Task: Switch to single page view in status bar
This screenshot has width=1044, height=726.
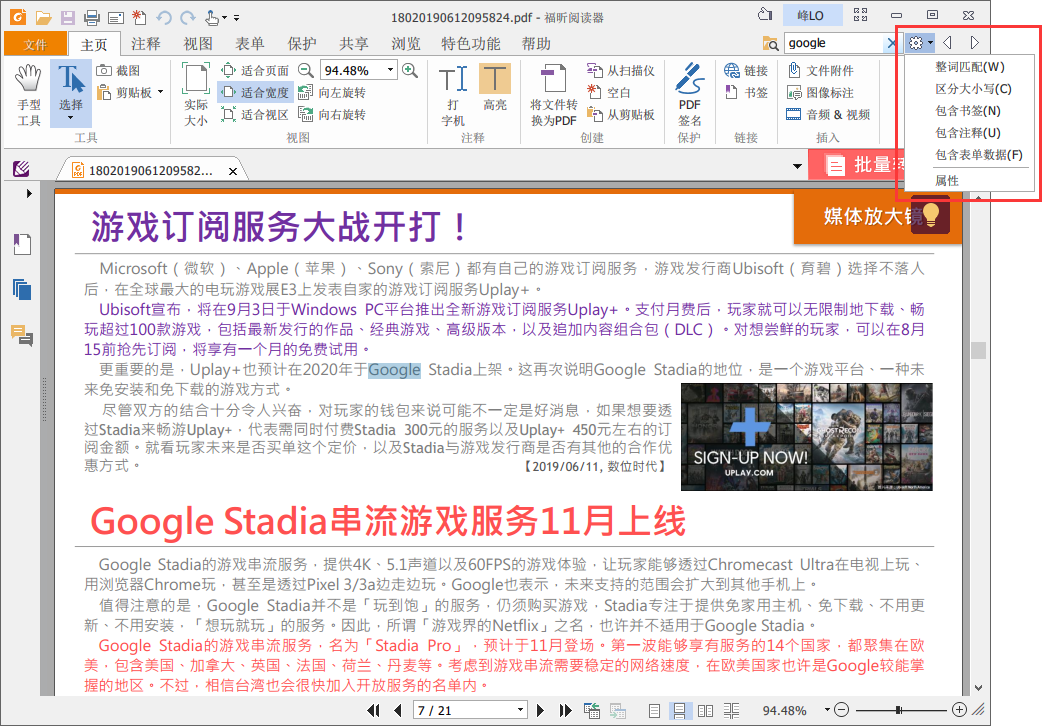Action: point(654,711)
